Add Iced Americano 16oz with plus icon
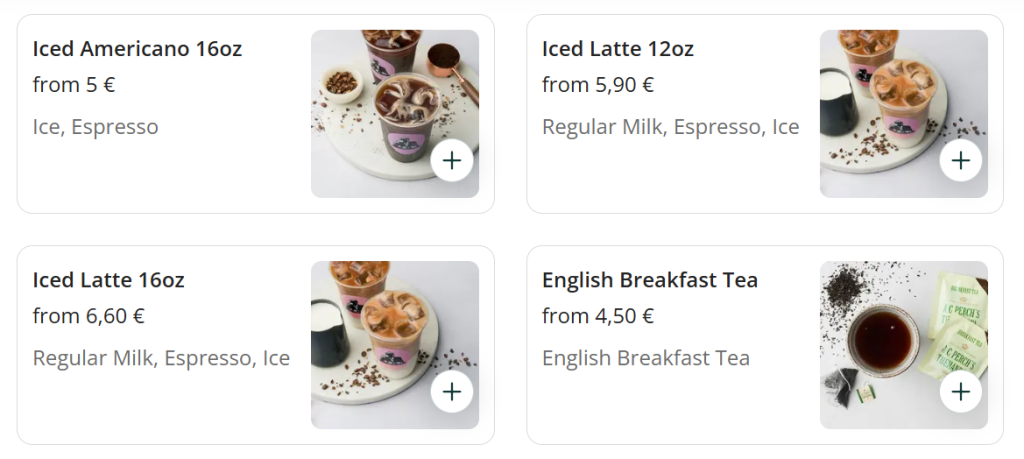1024x459 pixels. (x=452, y=160)
